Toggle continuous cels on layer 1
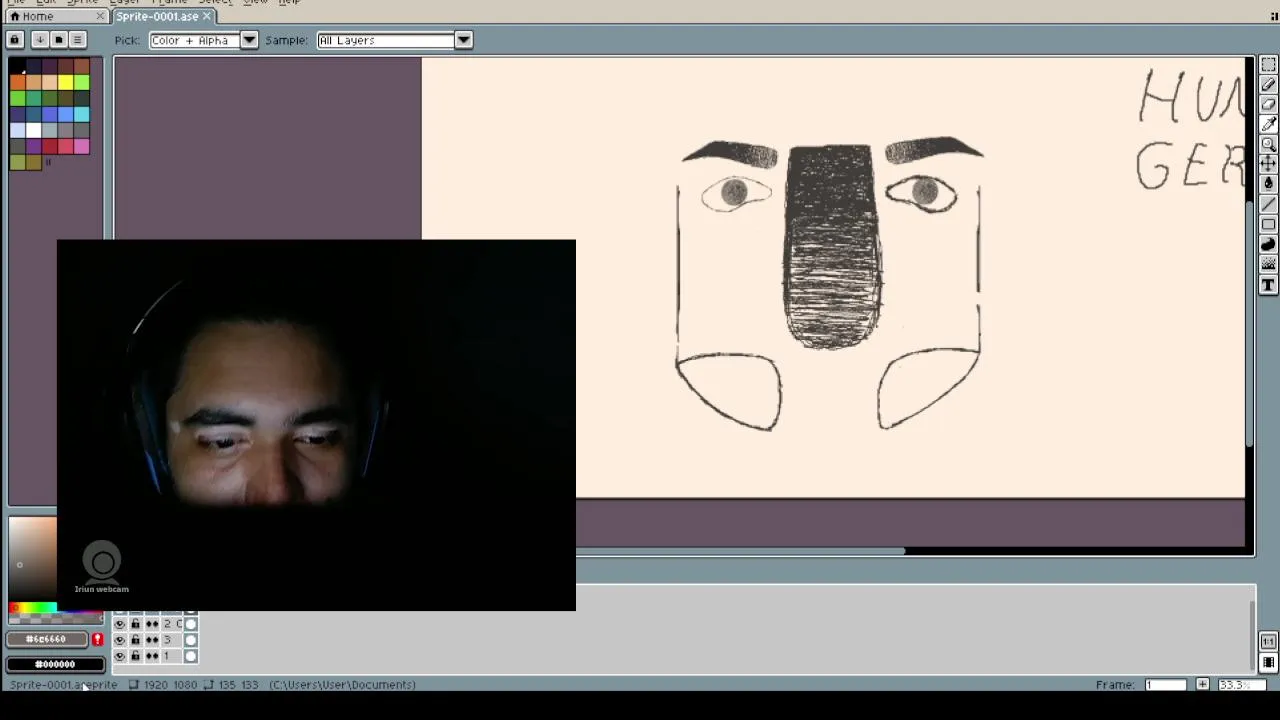 (152, 656)
